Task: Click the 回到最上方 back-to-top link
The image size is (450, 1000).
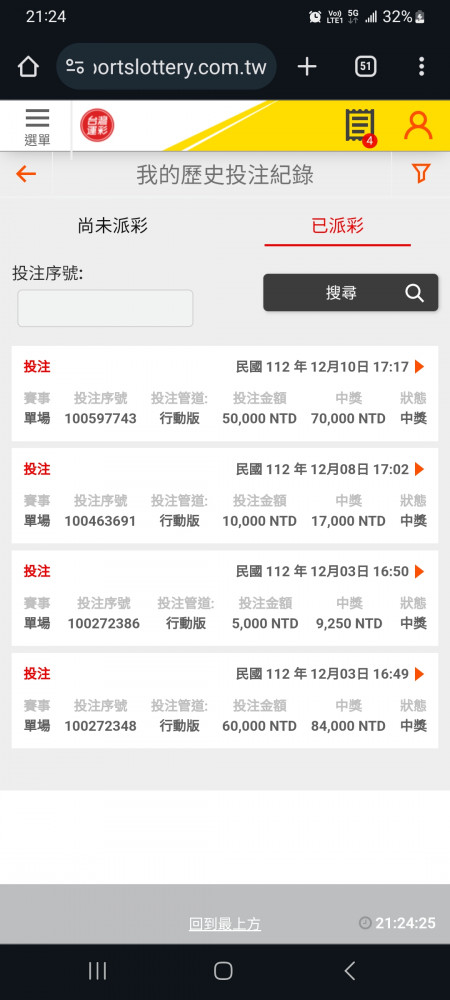Action: click(224, 924)
